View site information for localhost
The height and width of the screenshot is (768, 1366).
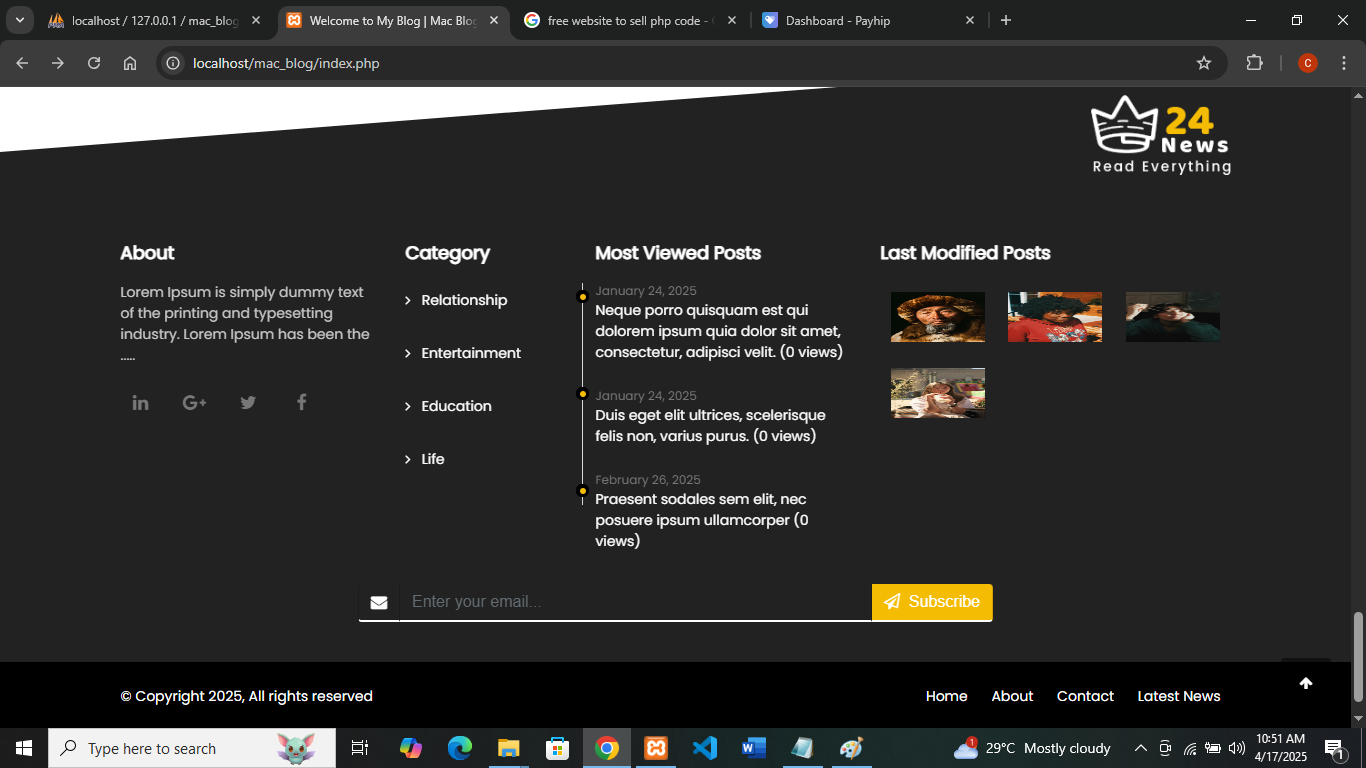(173, 63)
